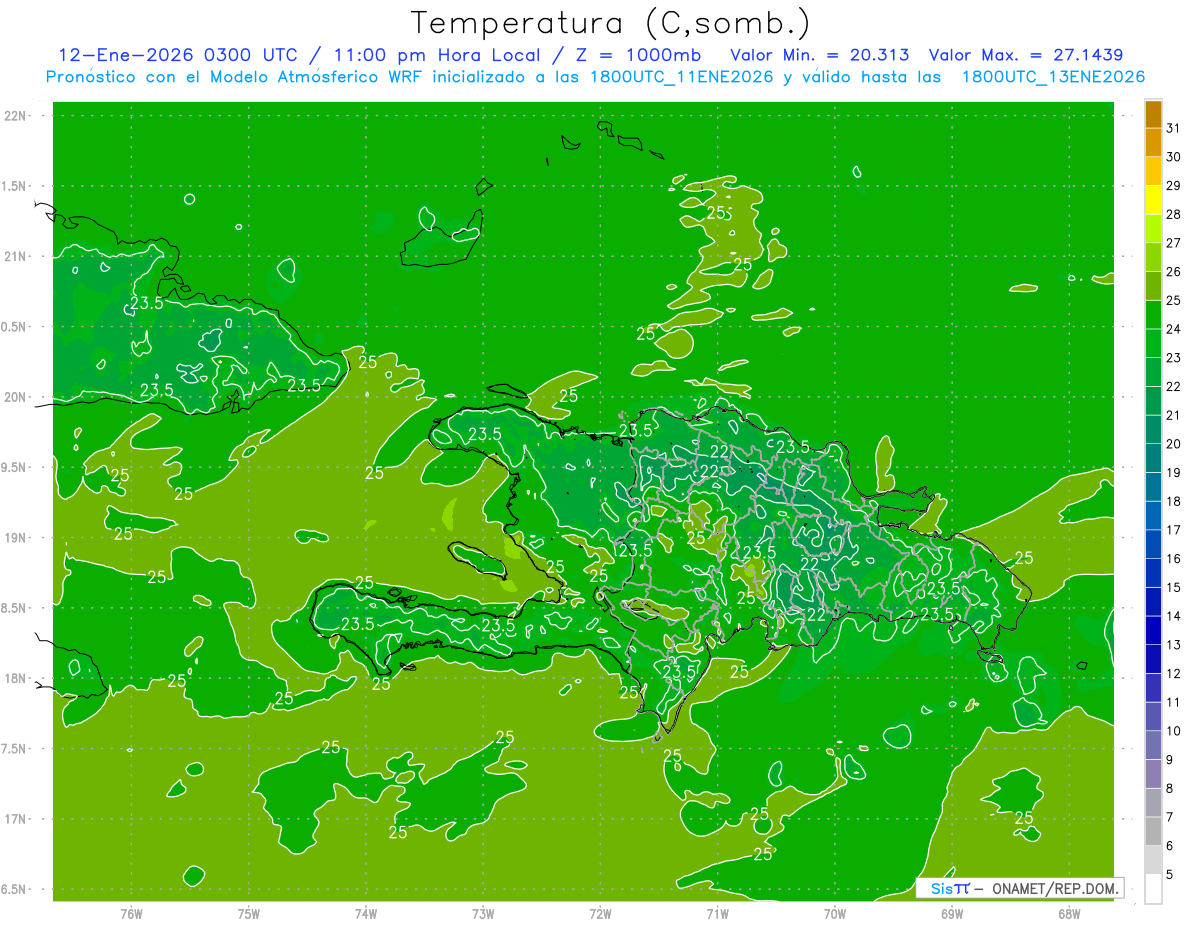Click the '17N' latitude axis label
This screenshot has width=1200, height=927.
click(14, 819)
